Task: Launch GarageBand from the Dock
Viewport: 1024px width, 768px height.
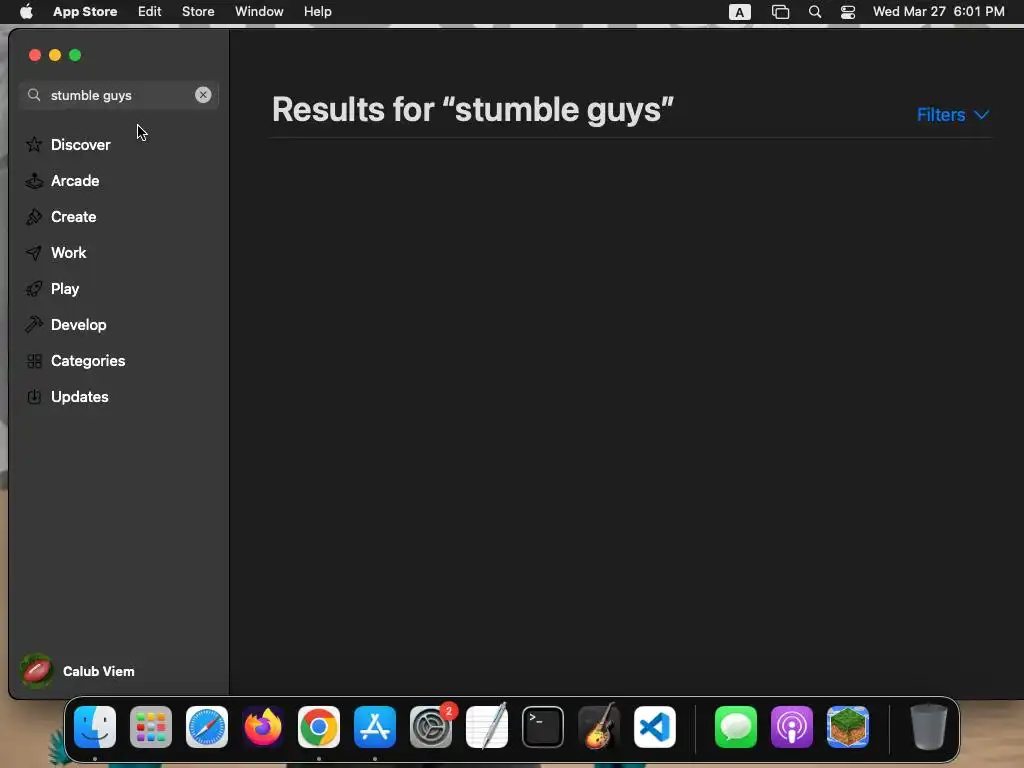Action: pos(599,726)
